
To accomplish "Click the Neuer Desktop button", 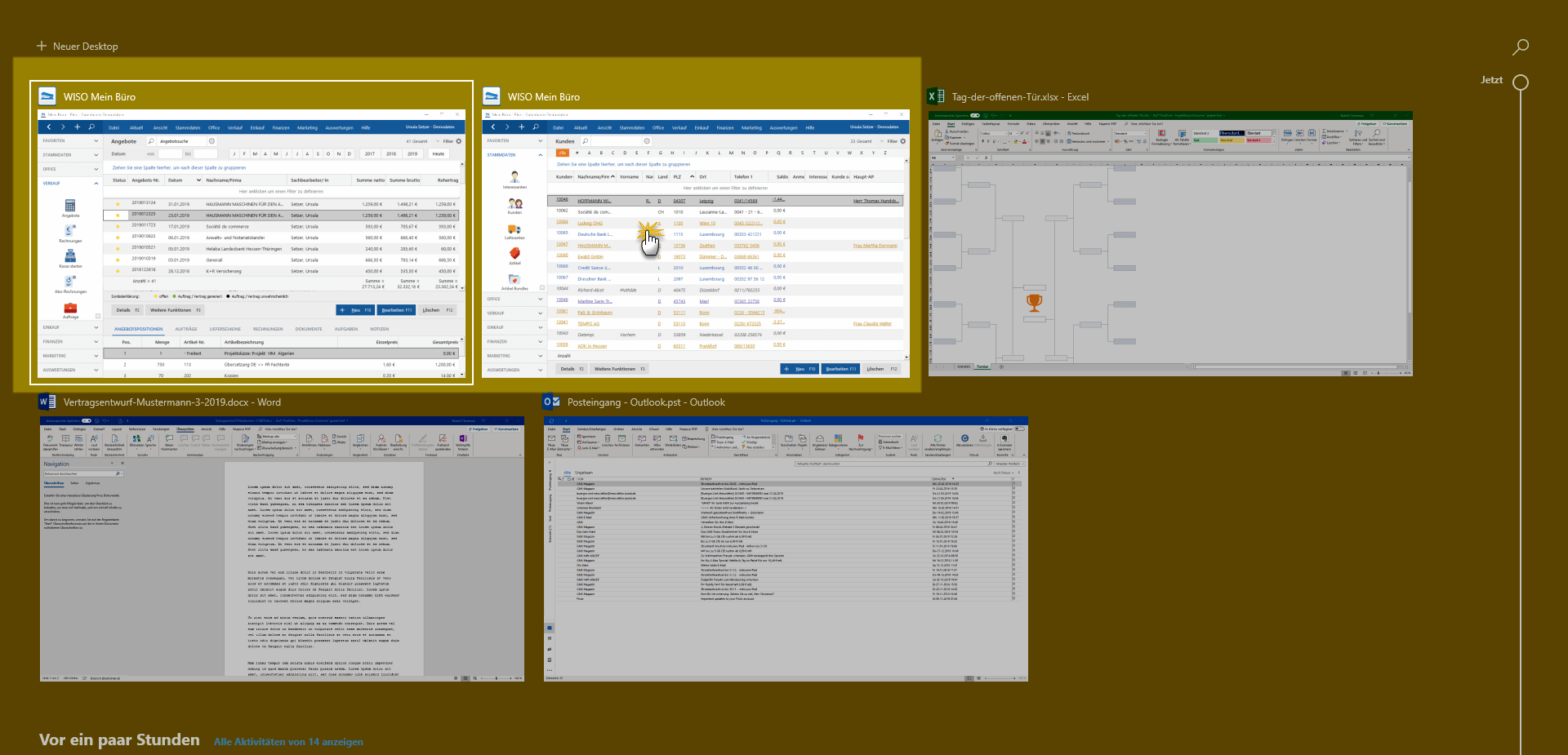I will pyautogui.click(x=78, y=47).
